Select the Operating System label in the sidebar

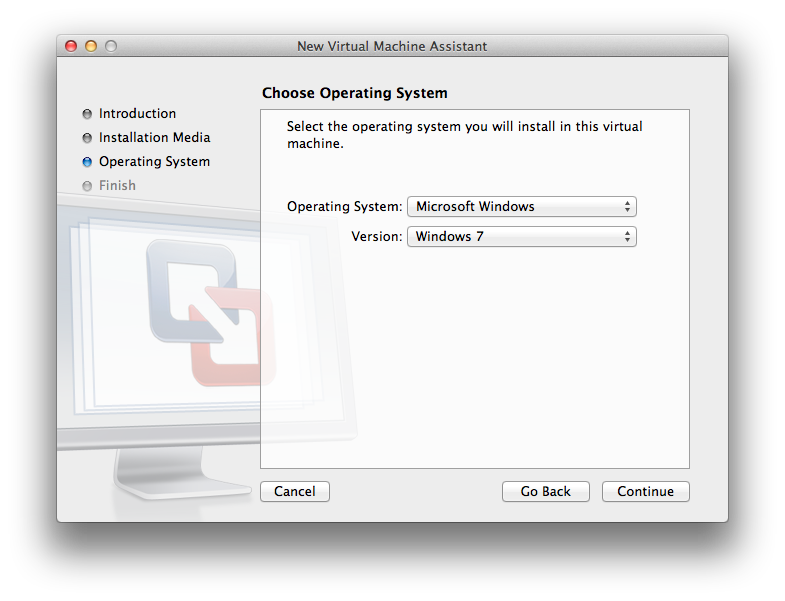click(154, 162)
